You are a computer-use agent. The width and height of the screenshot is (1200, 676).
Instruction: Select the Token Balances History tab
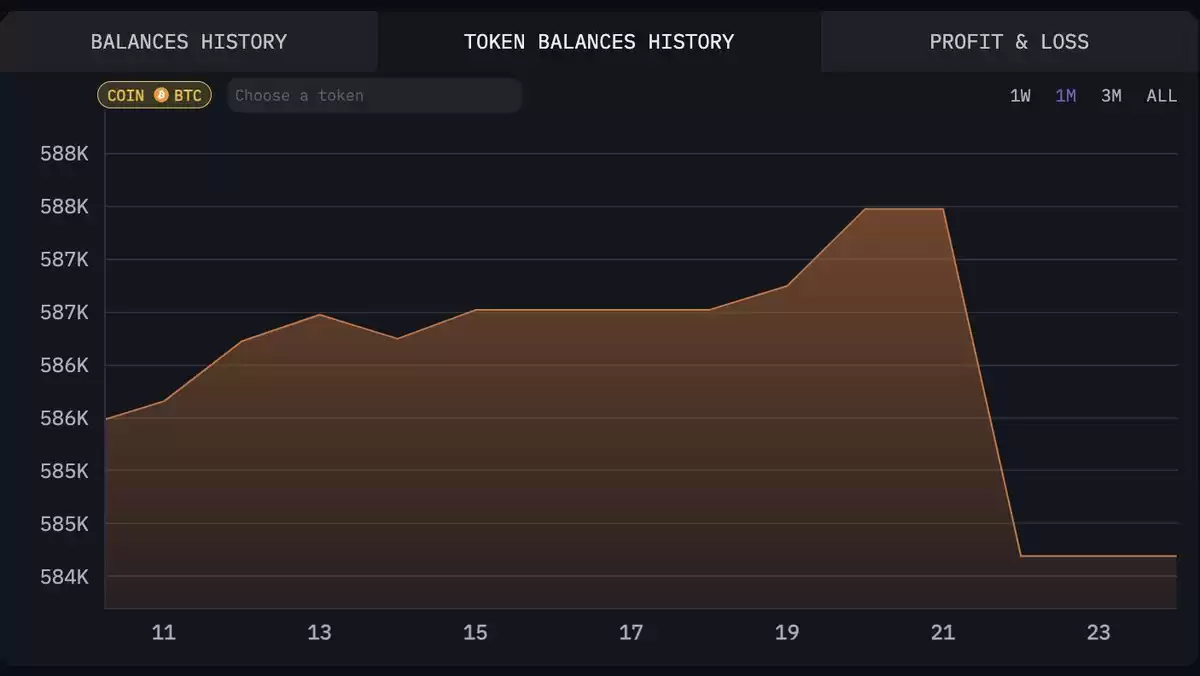pyautogui.click(x=599, y=42)
